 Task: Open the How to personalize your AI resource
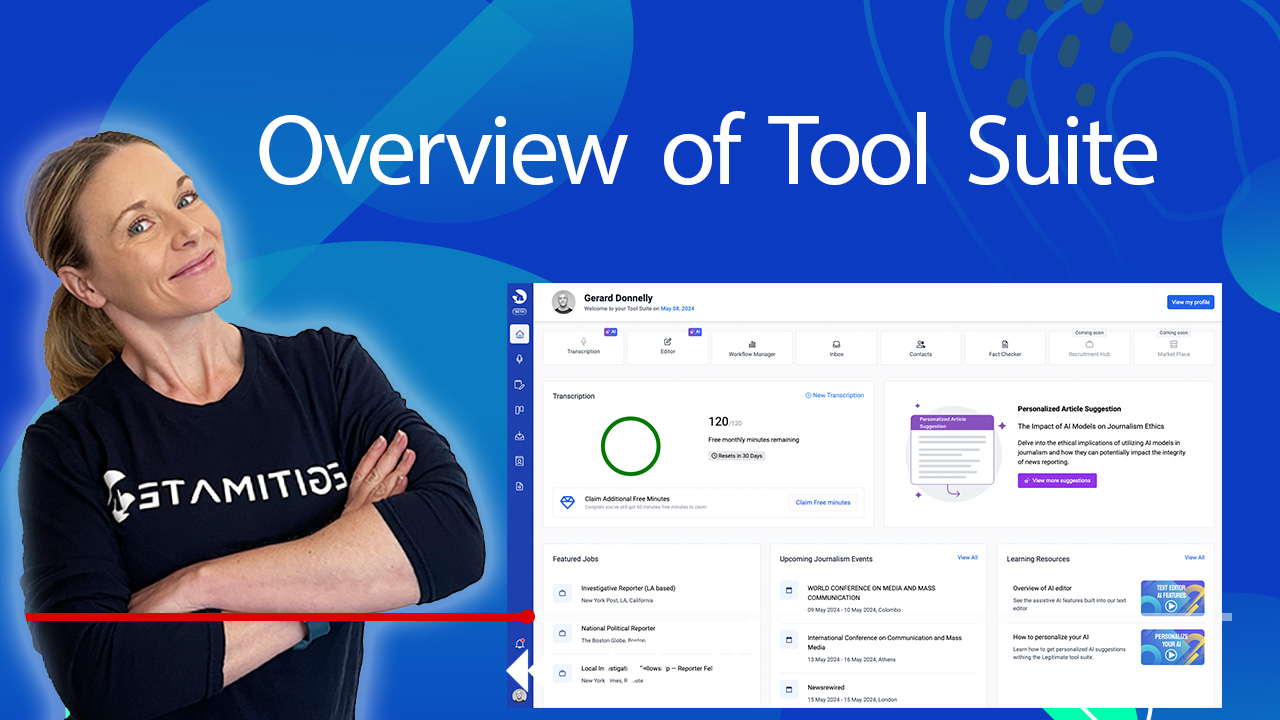[1049, 637]
